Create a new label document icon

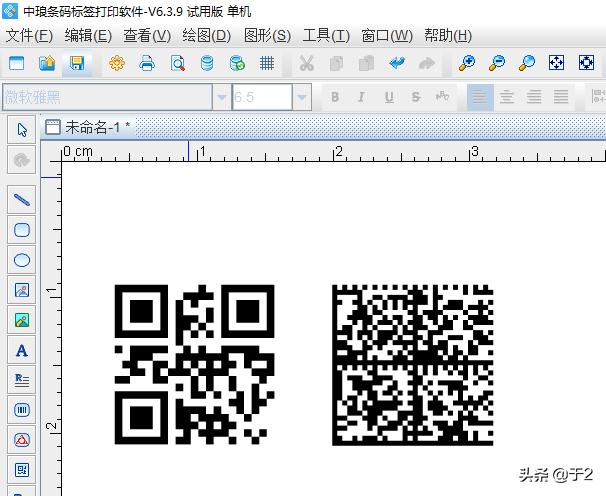(16, 63)
